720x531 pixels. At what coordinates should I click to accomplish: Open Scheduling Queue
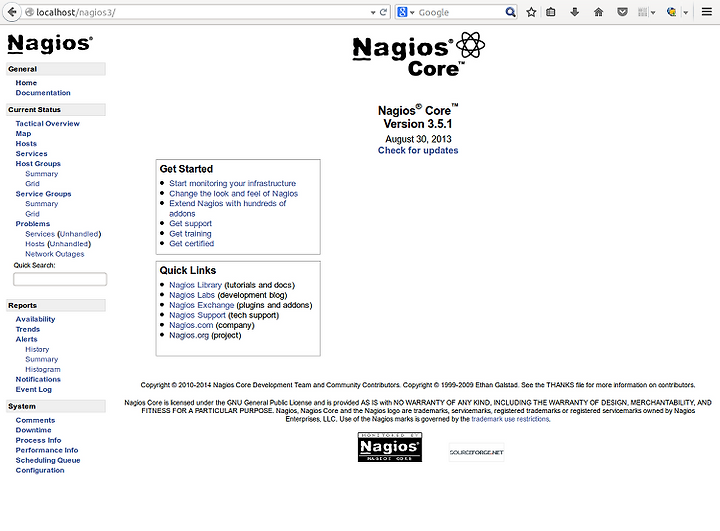[48, 460]
